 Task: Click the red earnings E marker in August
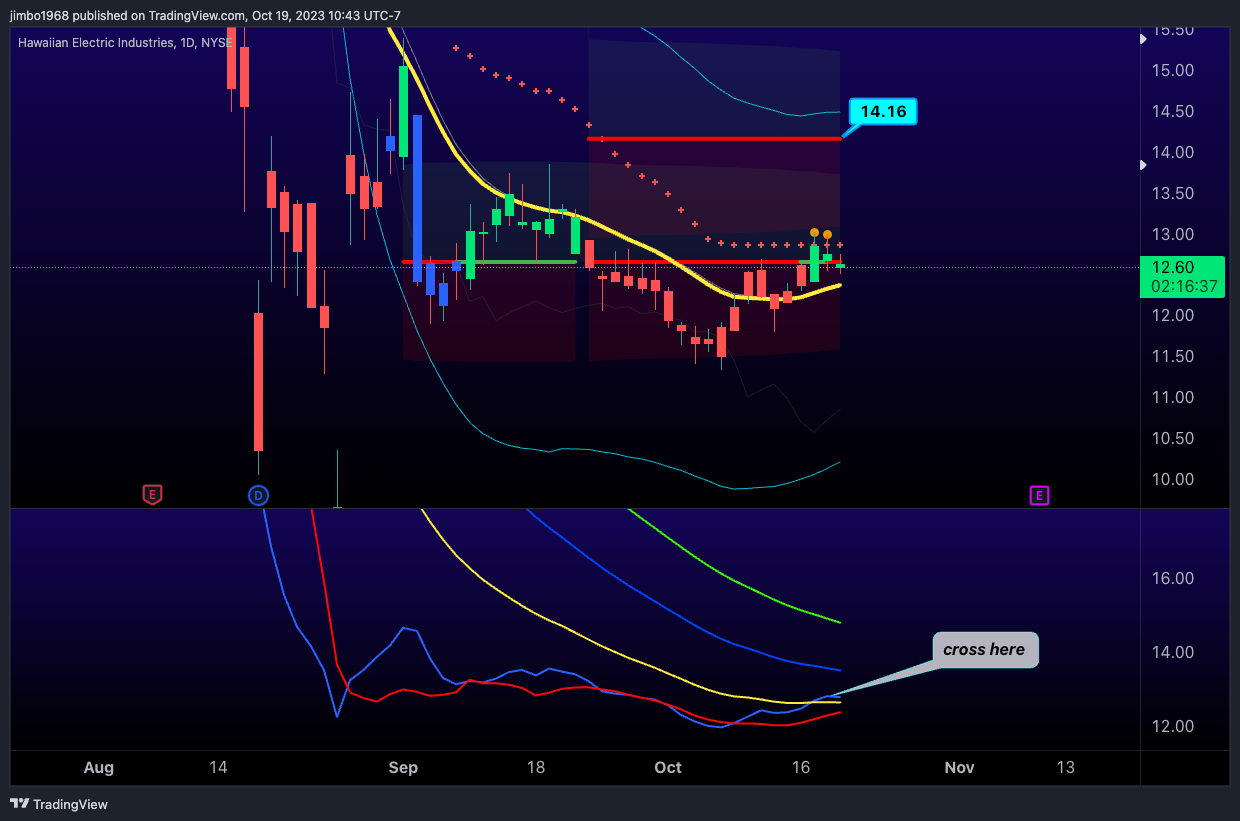point(152,494)
